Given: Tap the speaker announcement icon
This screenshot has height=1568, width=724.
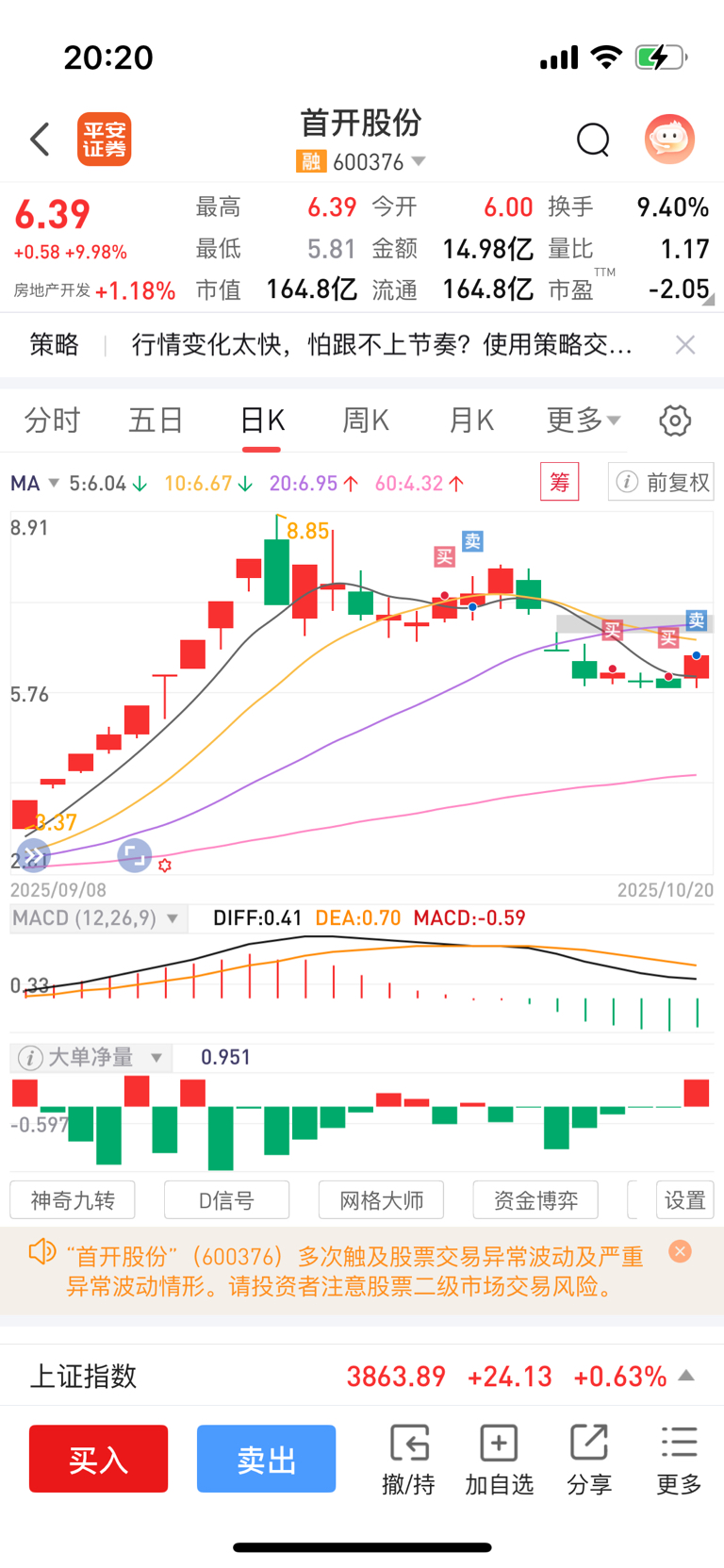Looking at the screenshot, I should pos(42,1253).
